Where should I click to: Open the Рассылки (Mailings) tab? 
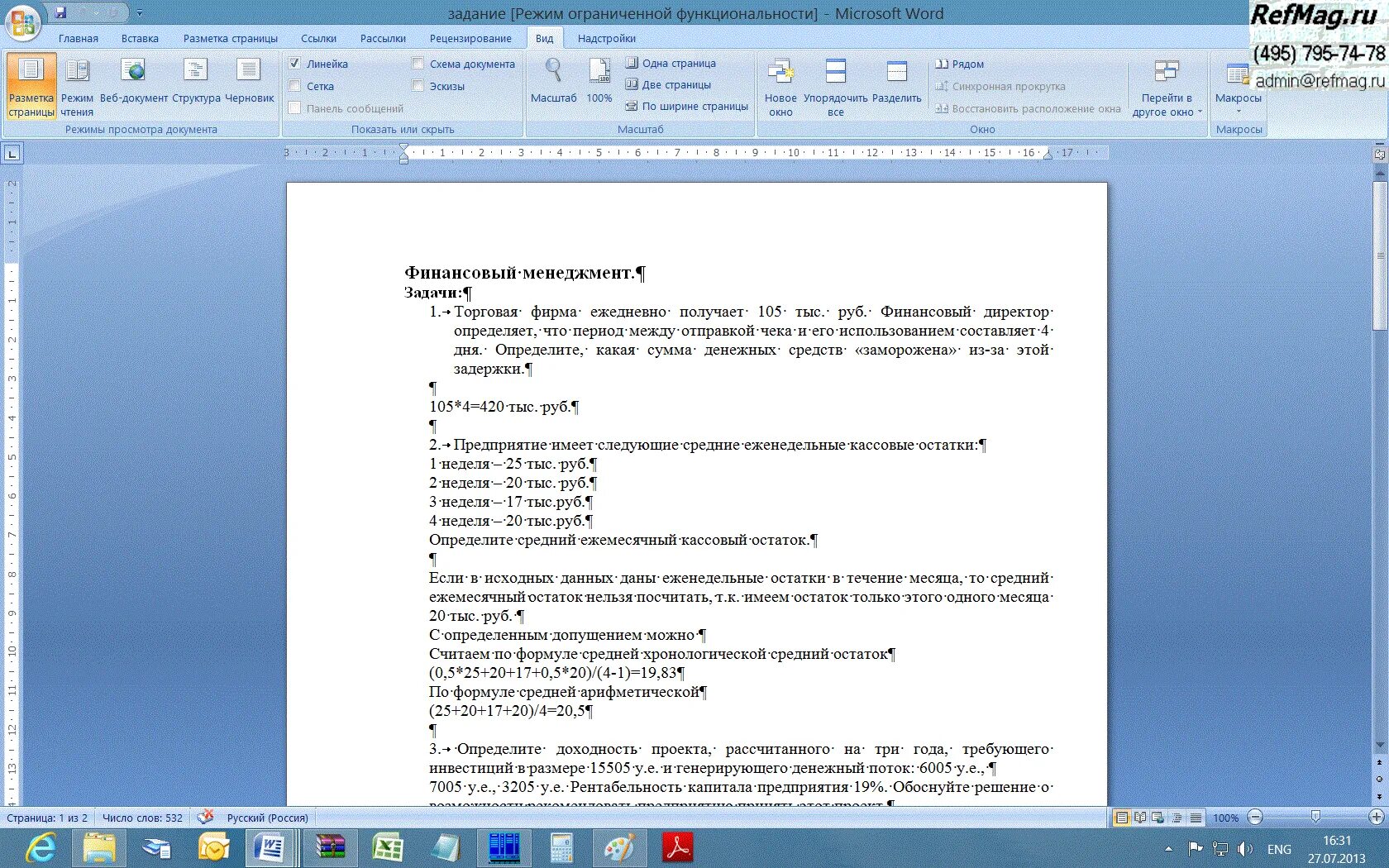tap(383, 38)
